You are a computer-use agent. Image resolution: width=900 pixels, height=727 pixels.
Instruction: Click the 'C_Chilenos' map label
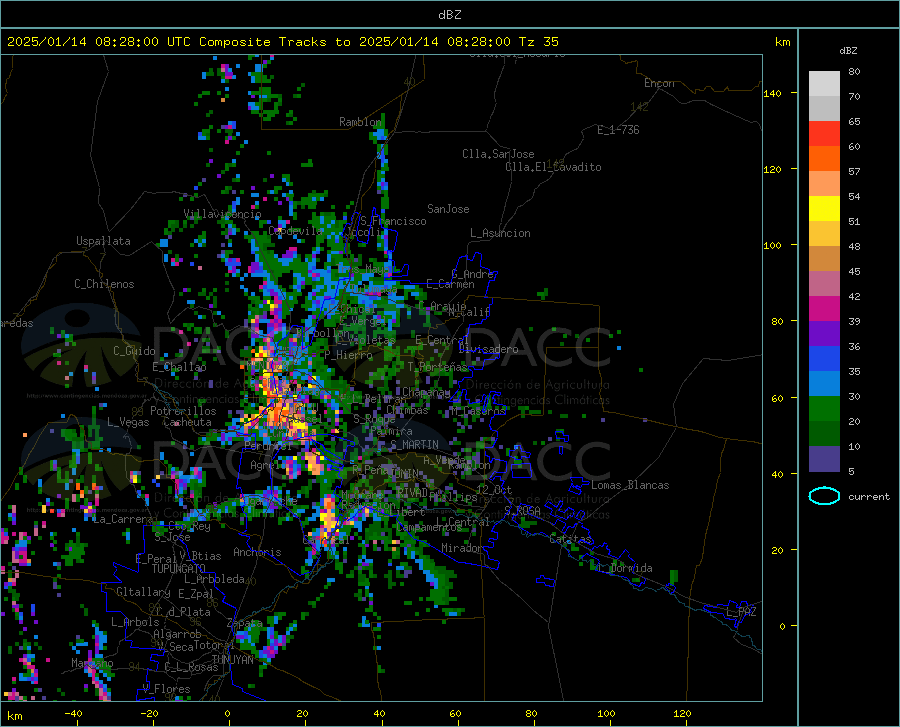(104, 284)
